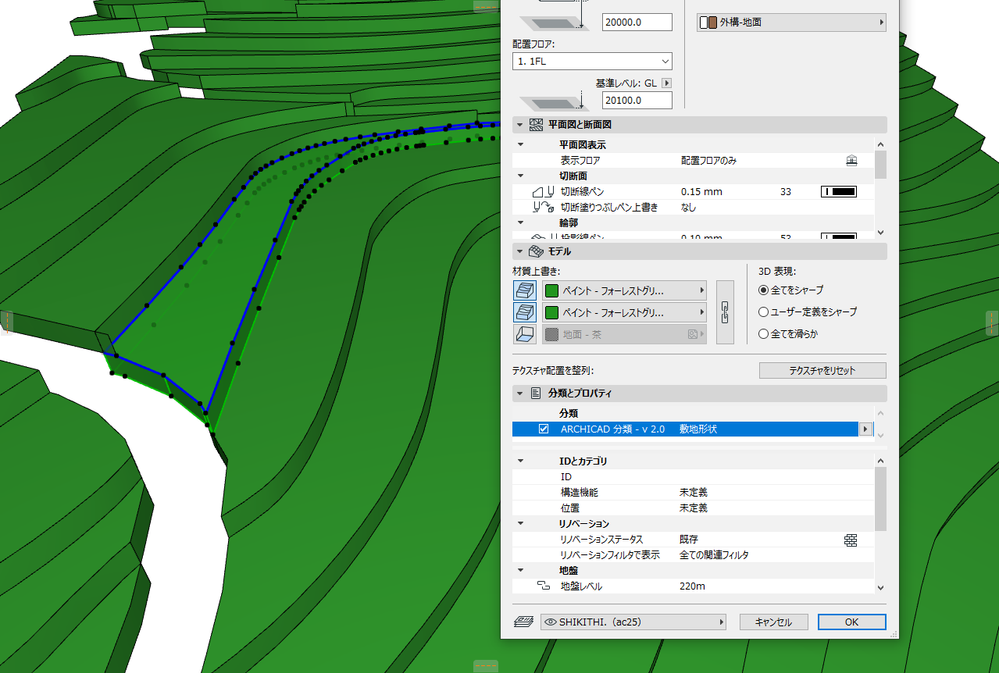Open the 敷地形状 classification arrow
Image resolution: width=999 pixels, height=673 pixels.
pyautogui.click(x=865, y=429)
